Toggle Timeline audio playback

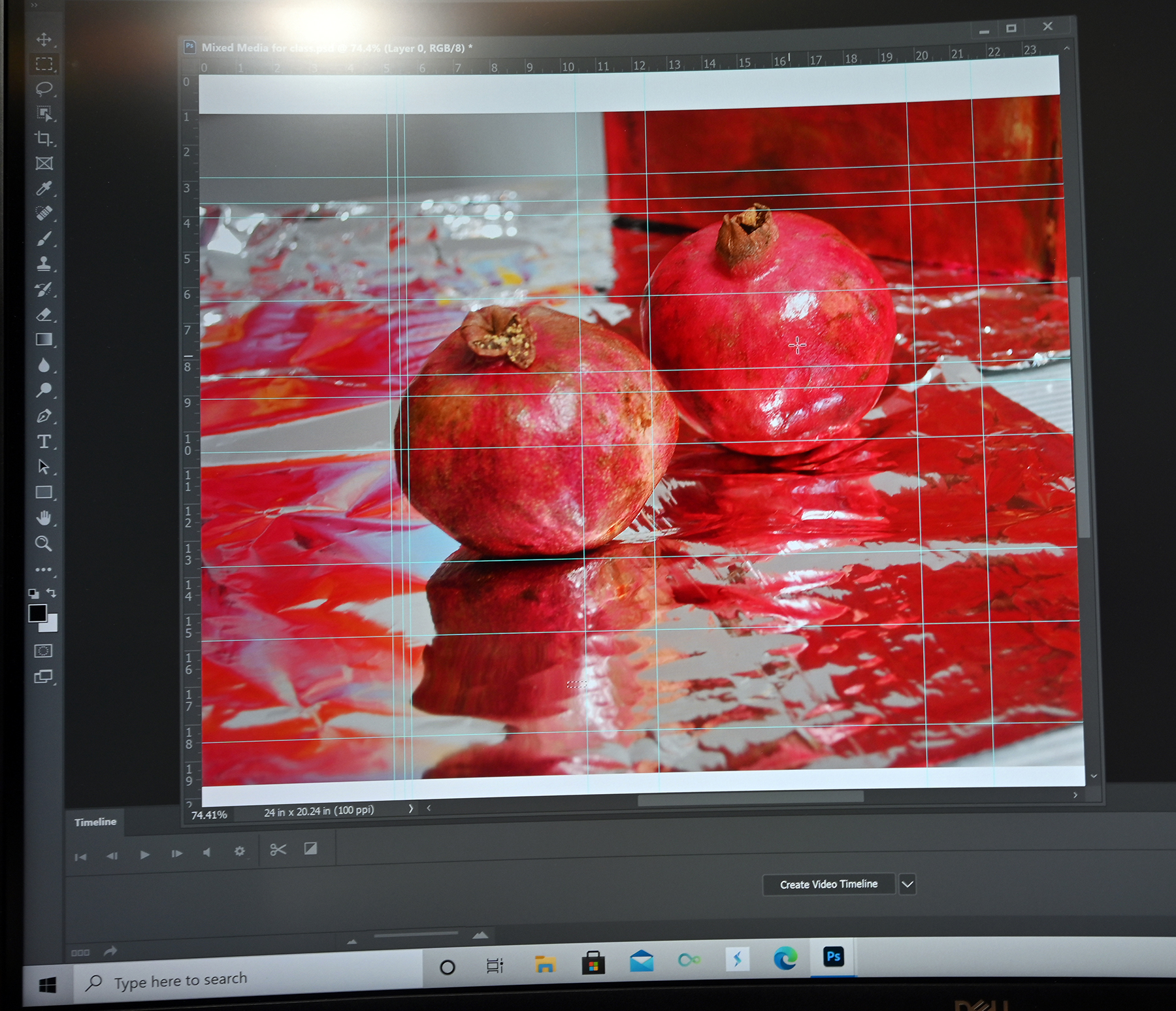click(x=207, y=853)
